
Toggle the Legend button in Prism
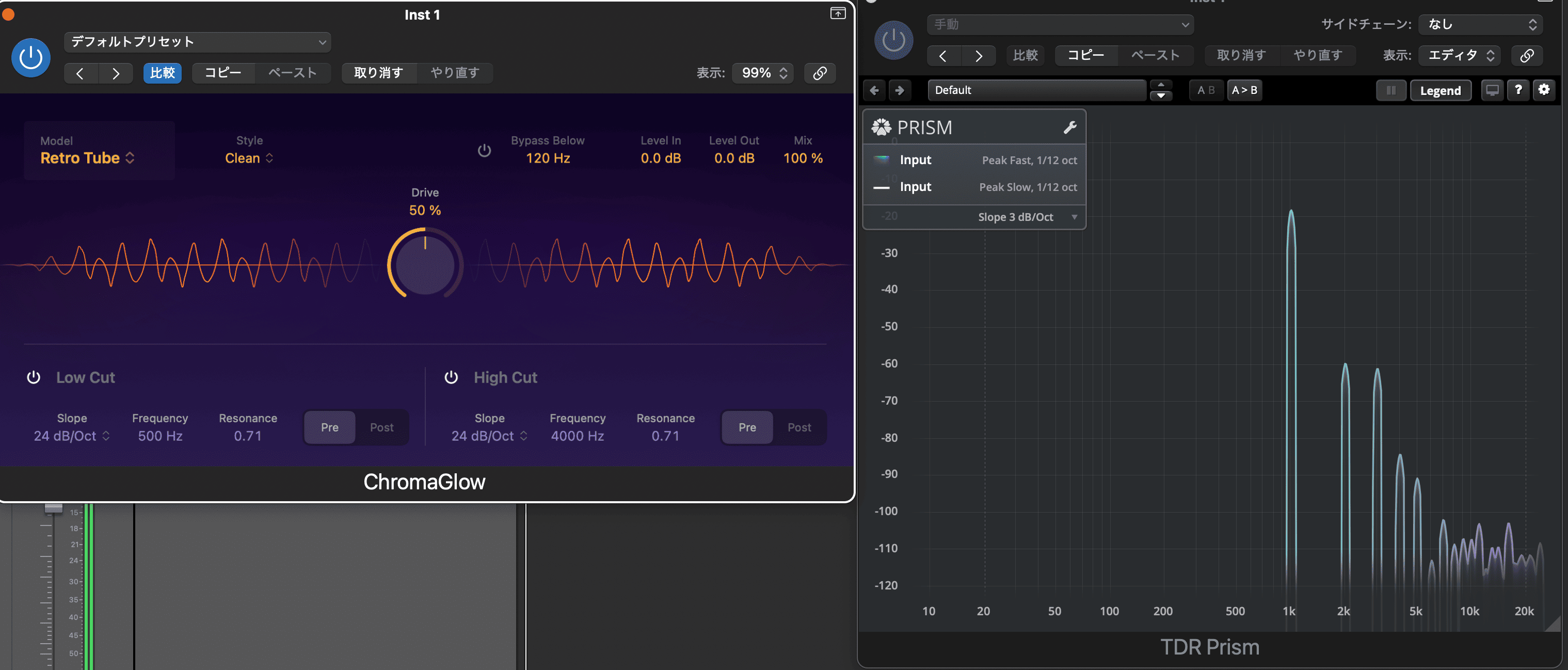point(1440,91)
